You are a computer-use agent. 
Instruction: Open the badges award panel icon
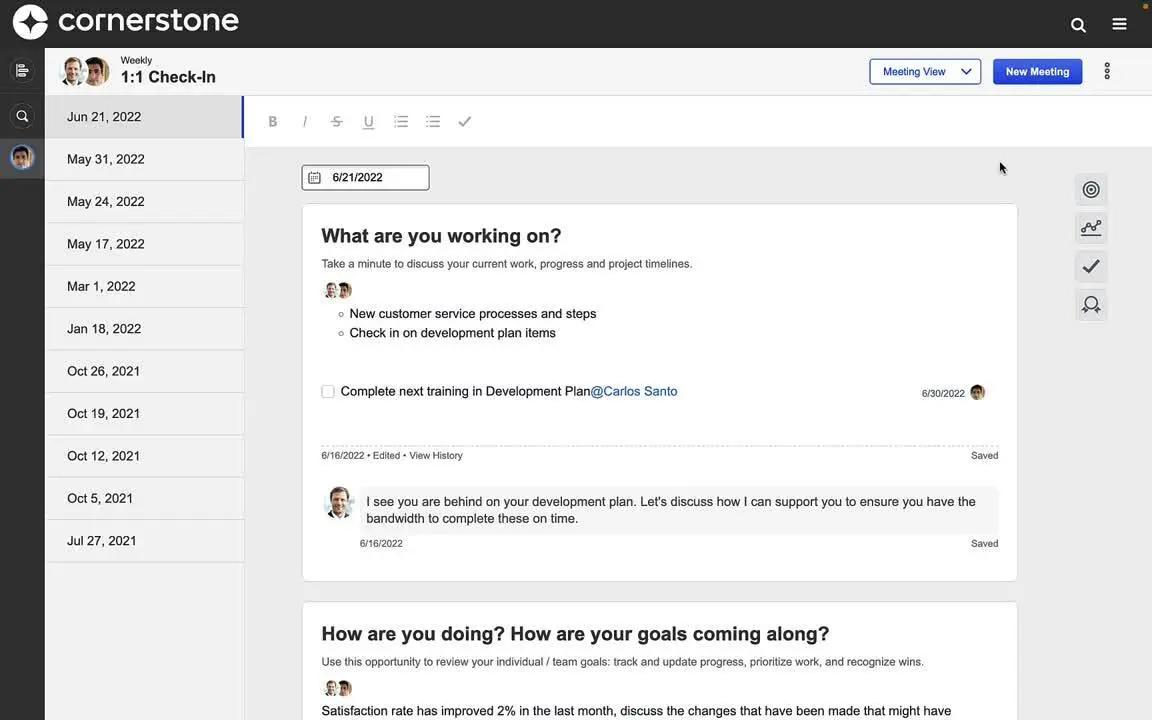pyautogui.click(x=1085, y=303)
